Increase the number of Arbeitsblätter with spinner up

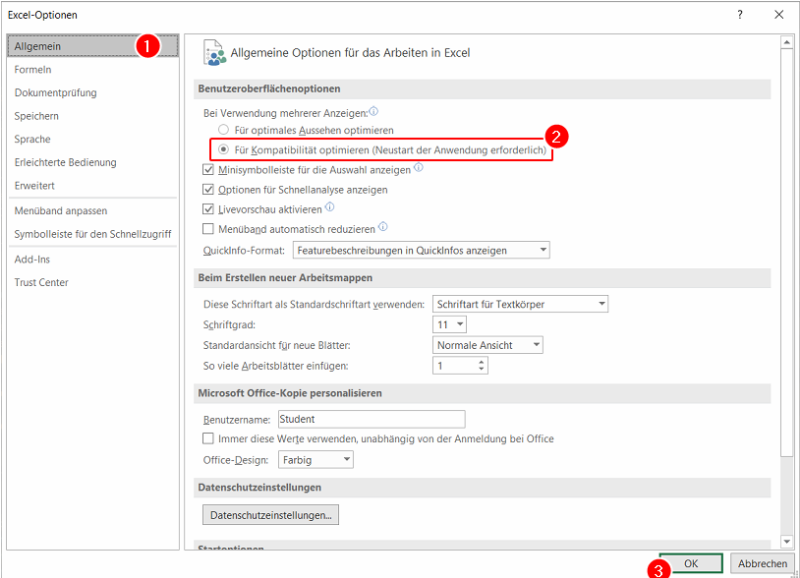click(481, 362)
